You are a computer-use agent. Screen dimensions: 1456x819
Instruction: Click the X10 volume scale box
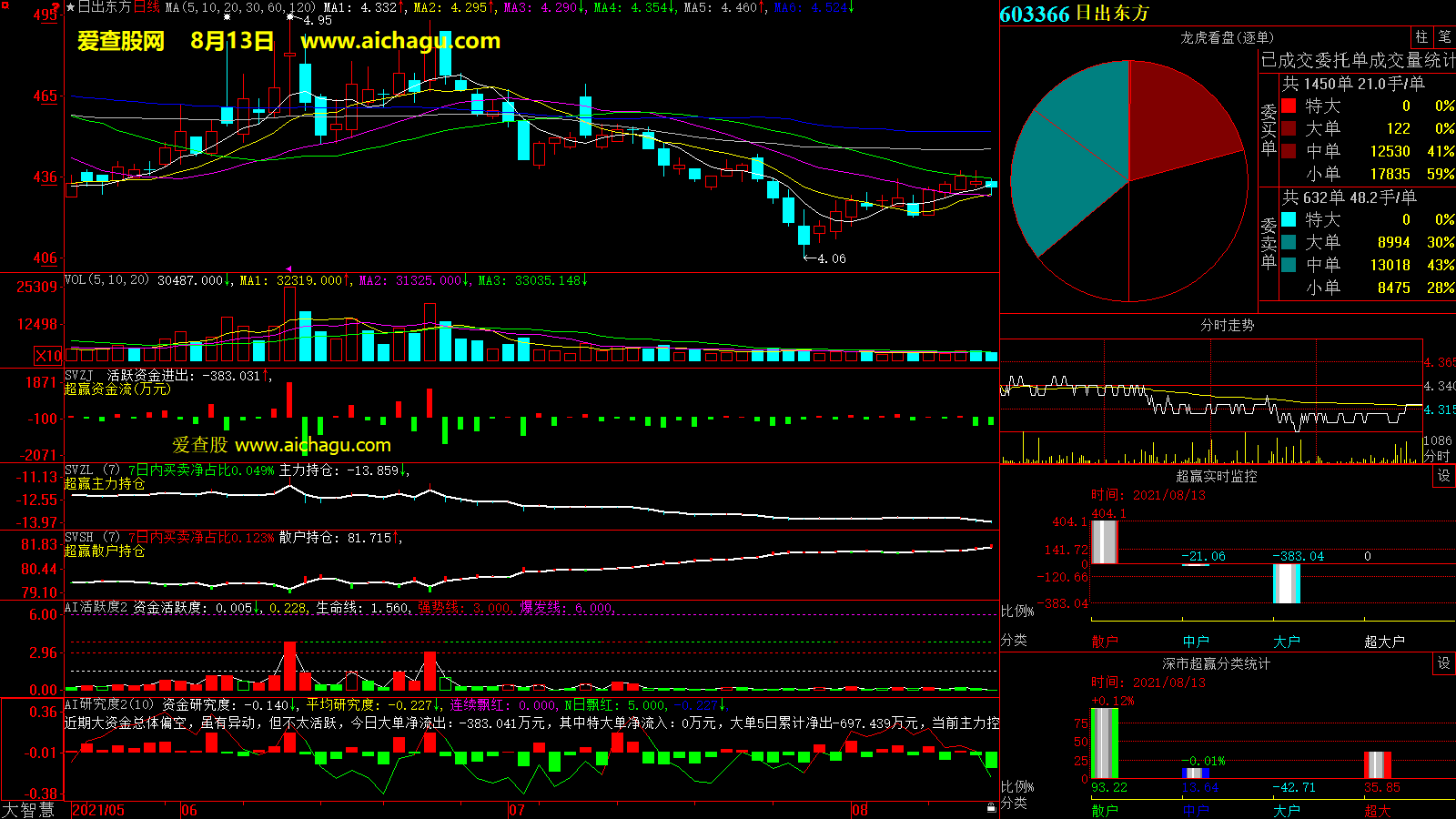(48, 356)
